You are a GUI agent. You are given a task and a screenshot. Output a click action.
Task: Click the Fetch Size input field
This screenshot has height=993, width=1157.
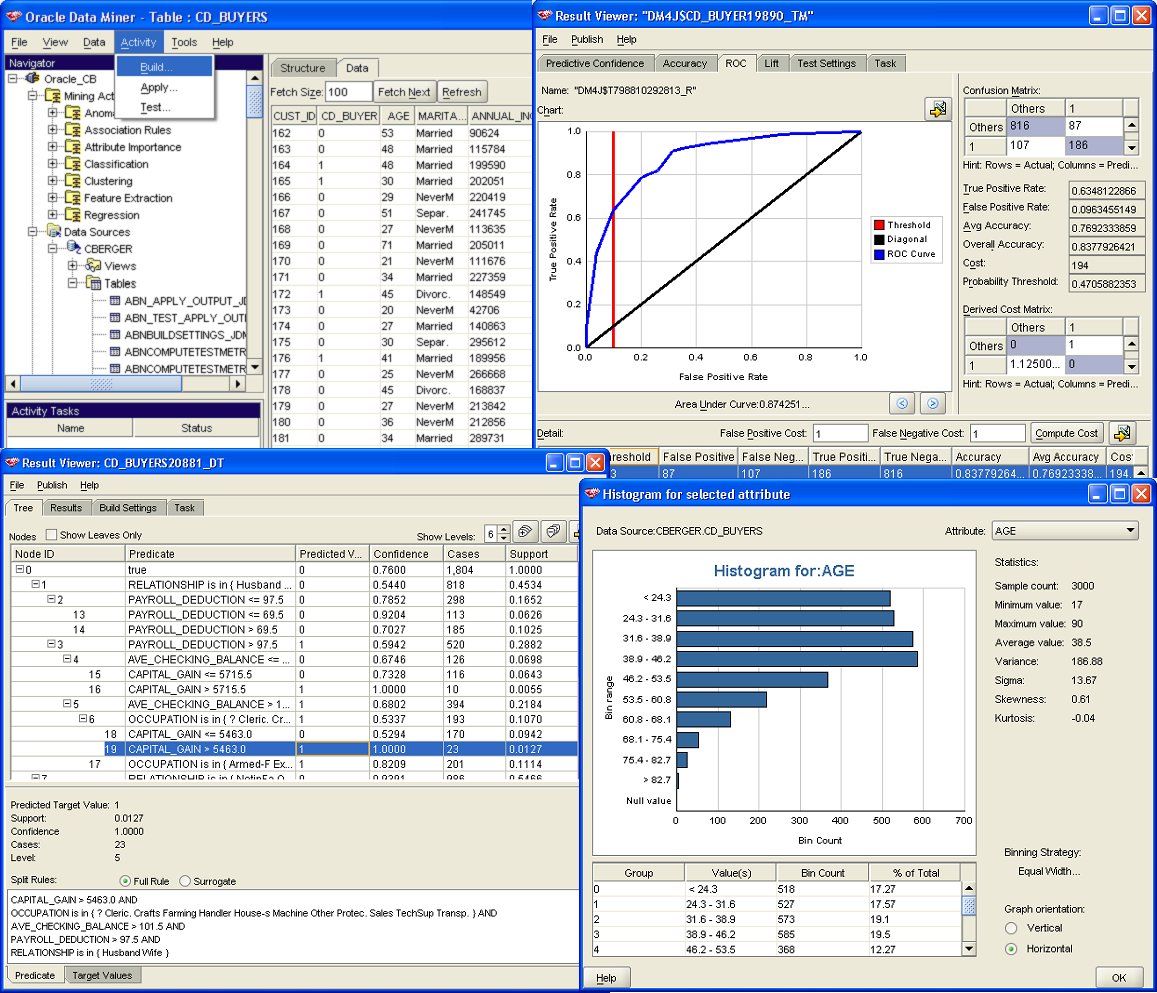349,92
